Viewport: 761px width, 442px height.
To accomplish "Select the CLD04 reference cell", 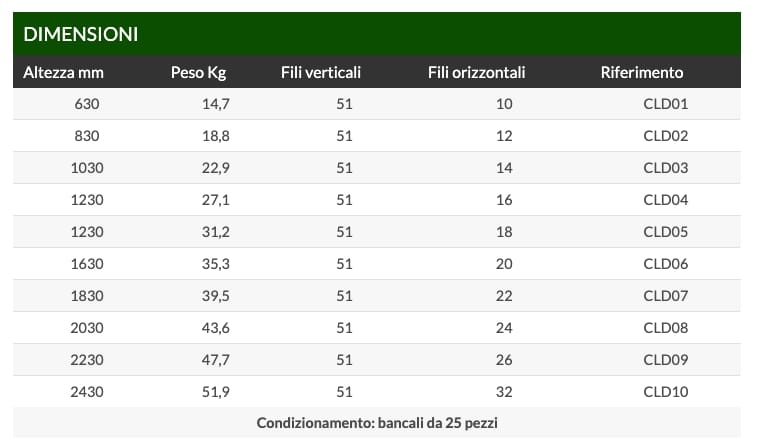I will [666, 200].
